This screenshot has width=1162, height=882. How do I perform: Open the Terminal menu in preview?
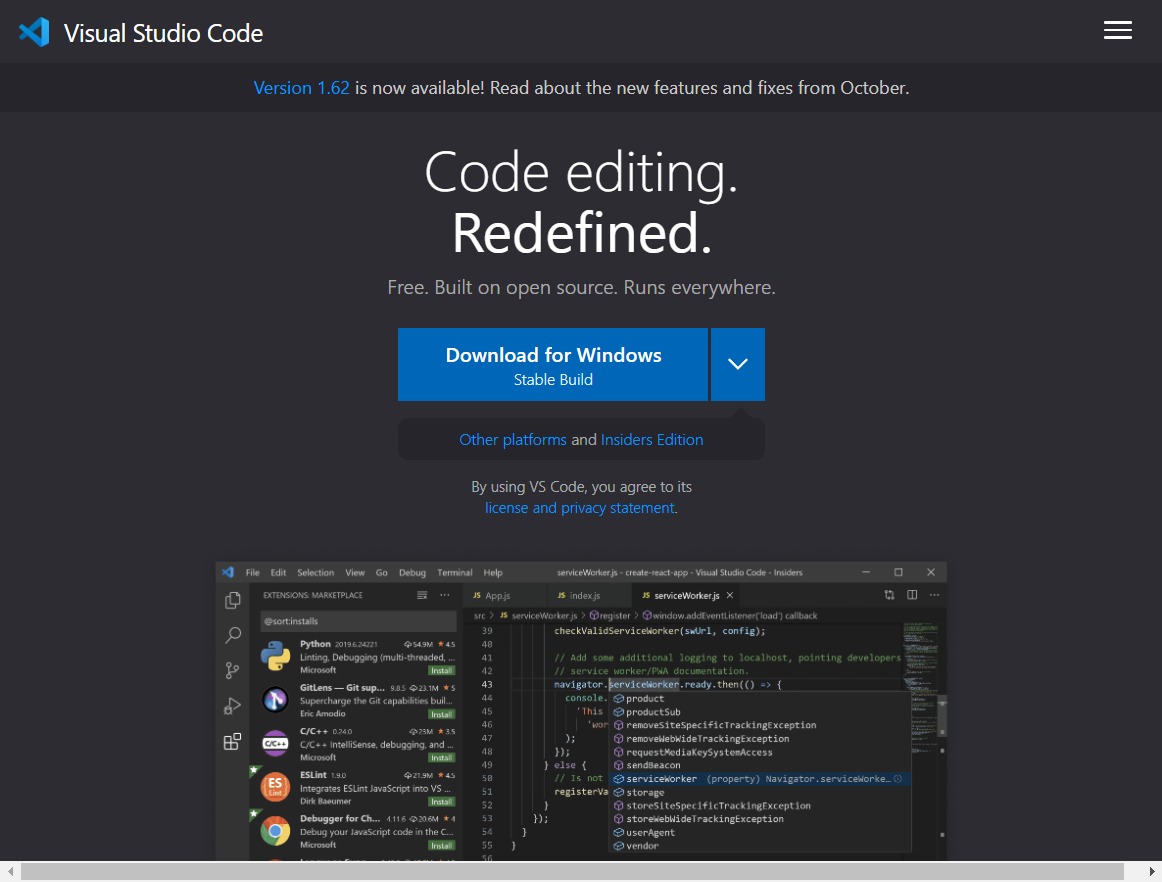(x=454, y=572)
